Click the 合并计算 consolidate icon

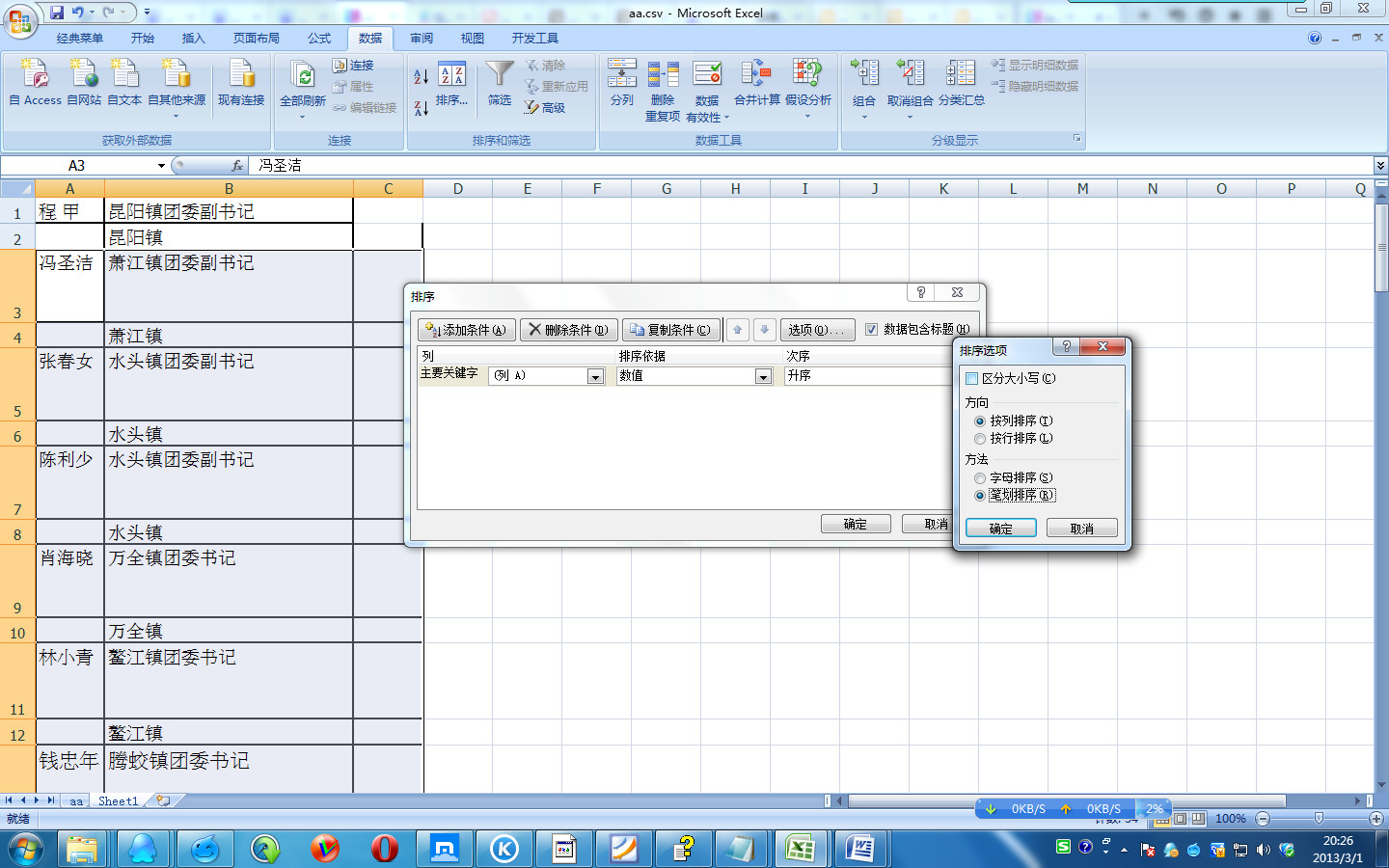[756, 74]
